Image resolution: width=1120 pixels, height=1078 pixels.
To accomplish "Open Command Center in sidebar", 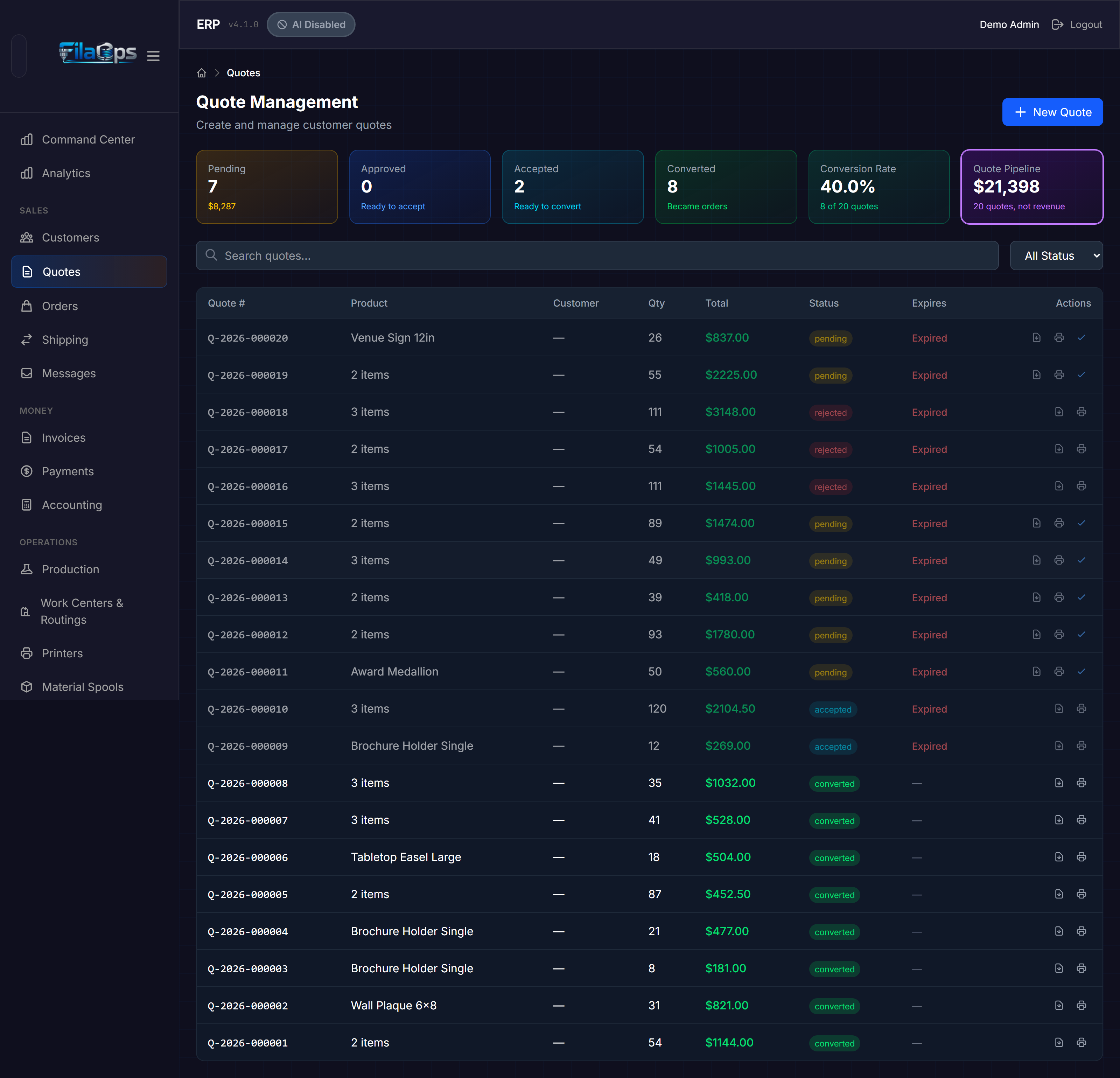I will coord(89,140).
